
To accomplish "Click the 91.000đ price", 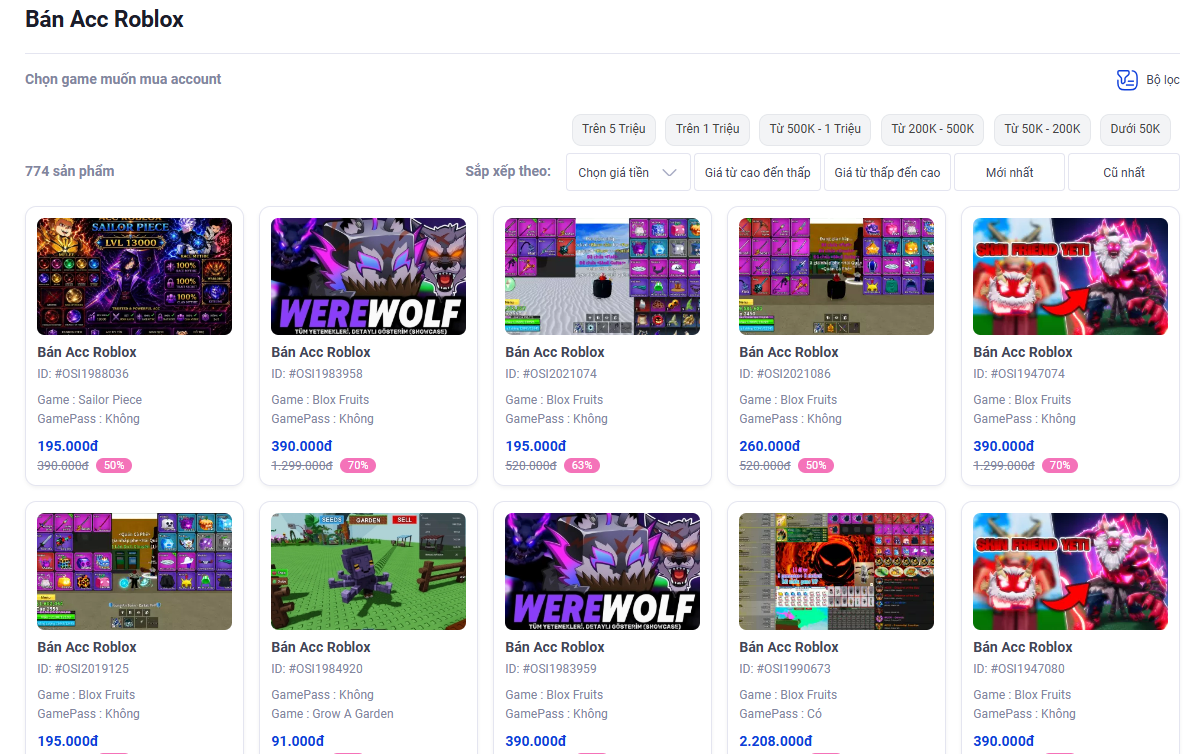I will click(x=297, y=741).
